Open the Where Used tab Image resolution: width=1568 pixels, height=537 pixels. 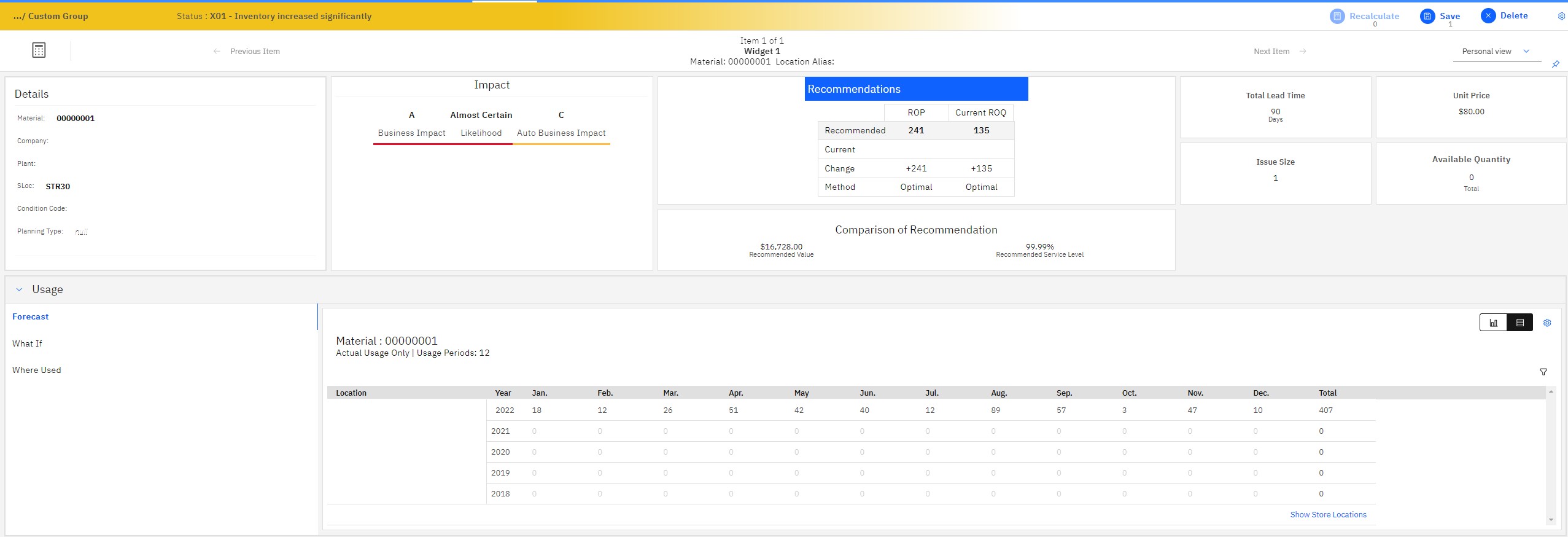click(36, 370)
